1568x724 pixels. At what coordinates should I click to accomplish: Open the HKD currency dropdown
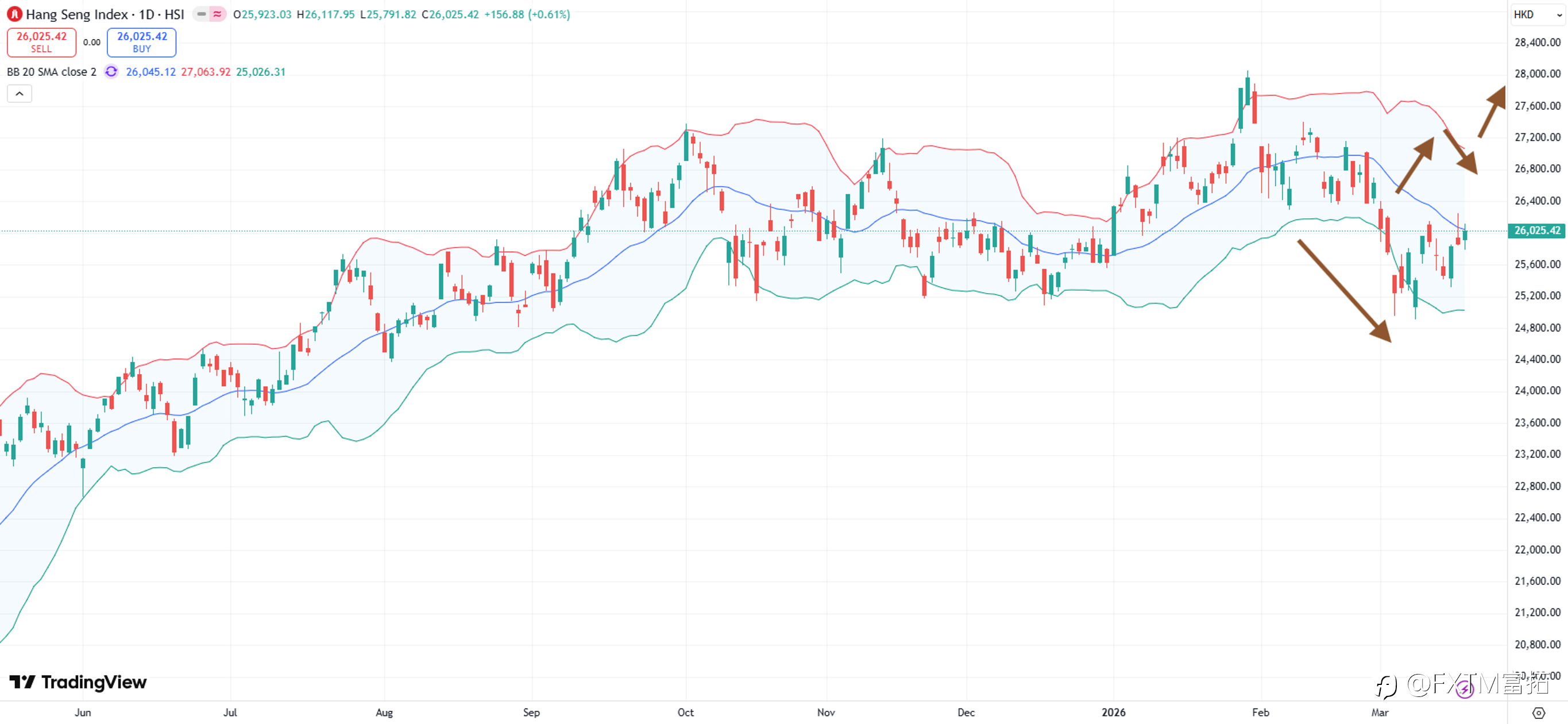(x=1537, y=14)
